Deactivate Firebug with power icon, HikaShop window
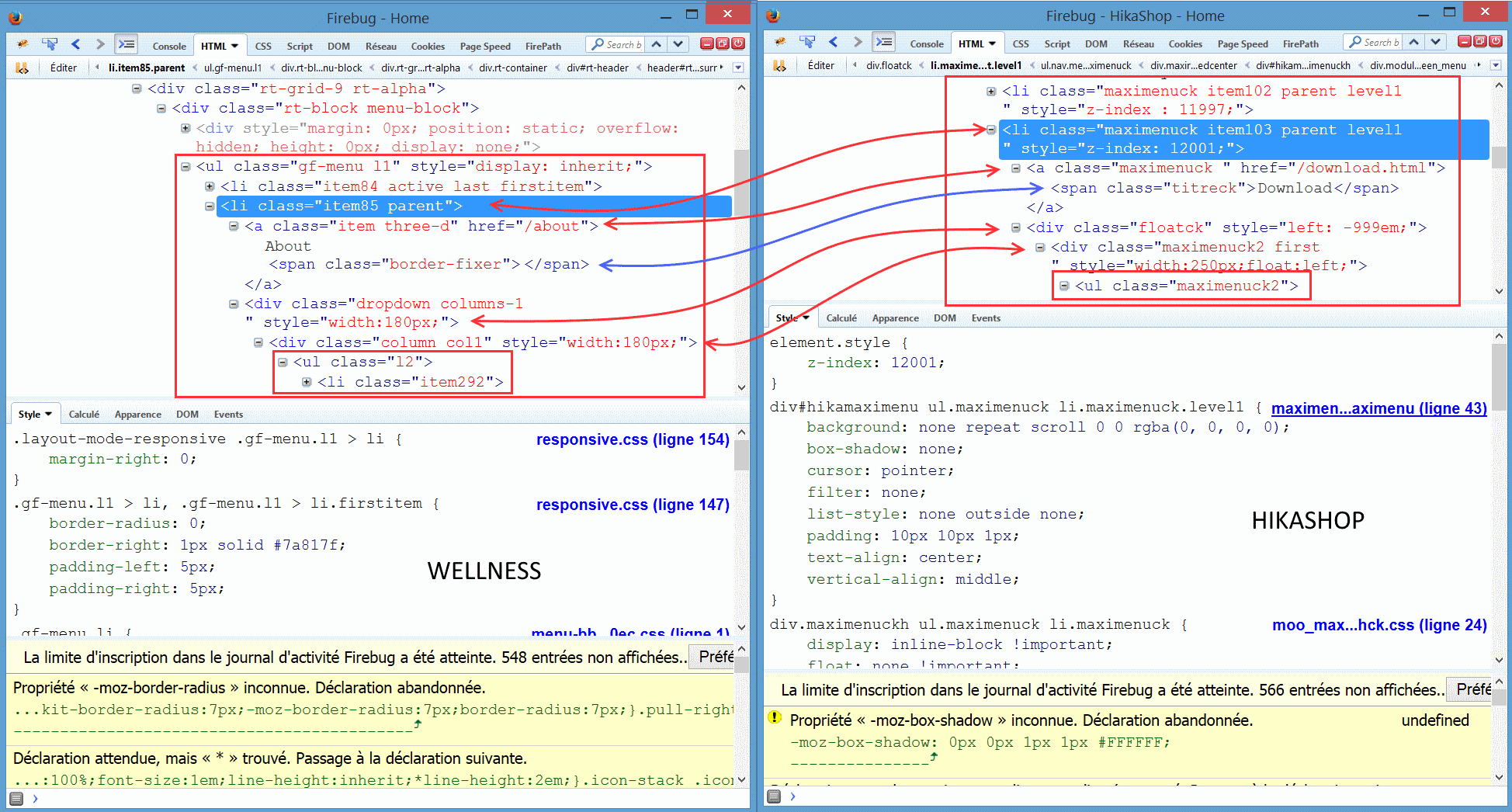Screen dimensions: 1512x812 (1496, 41)
